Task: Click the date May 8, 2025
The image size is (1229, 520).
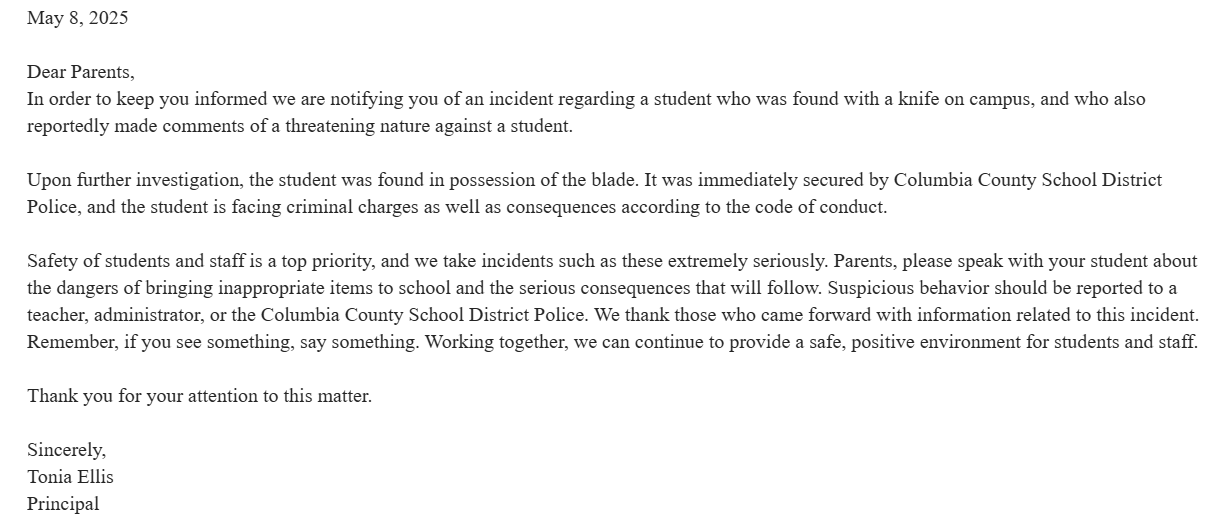Action: 77,18
